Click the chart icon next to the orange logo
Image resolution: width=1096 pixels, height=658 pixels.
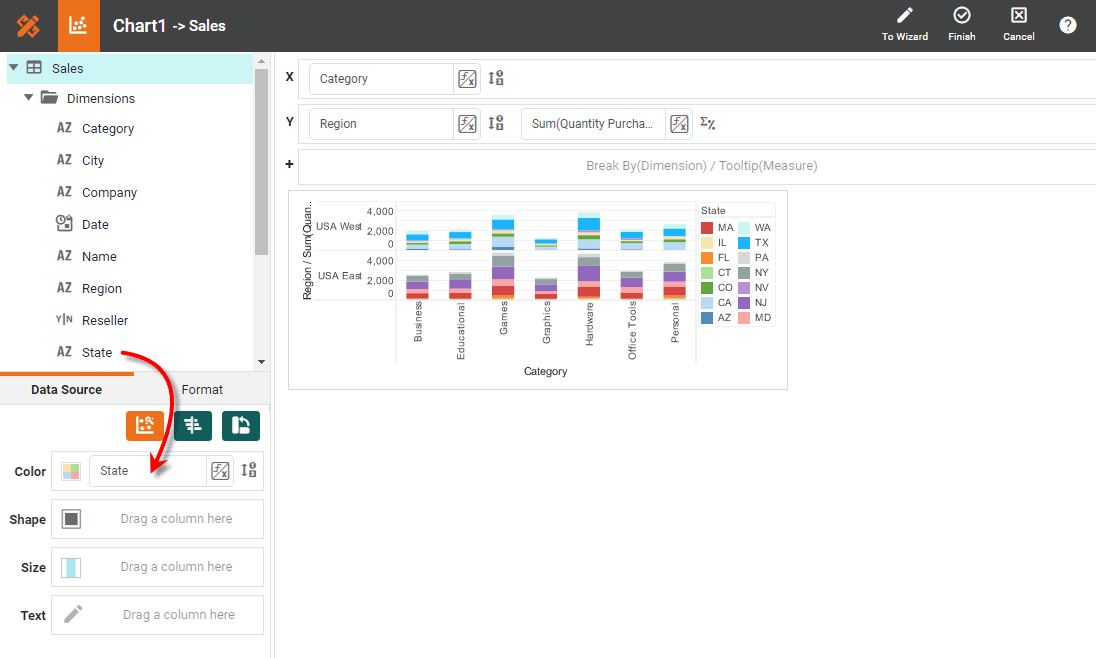[79, 25]
